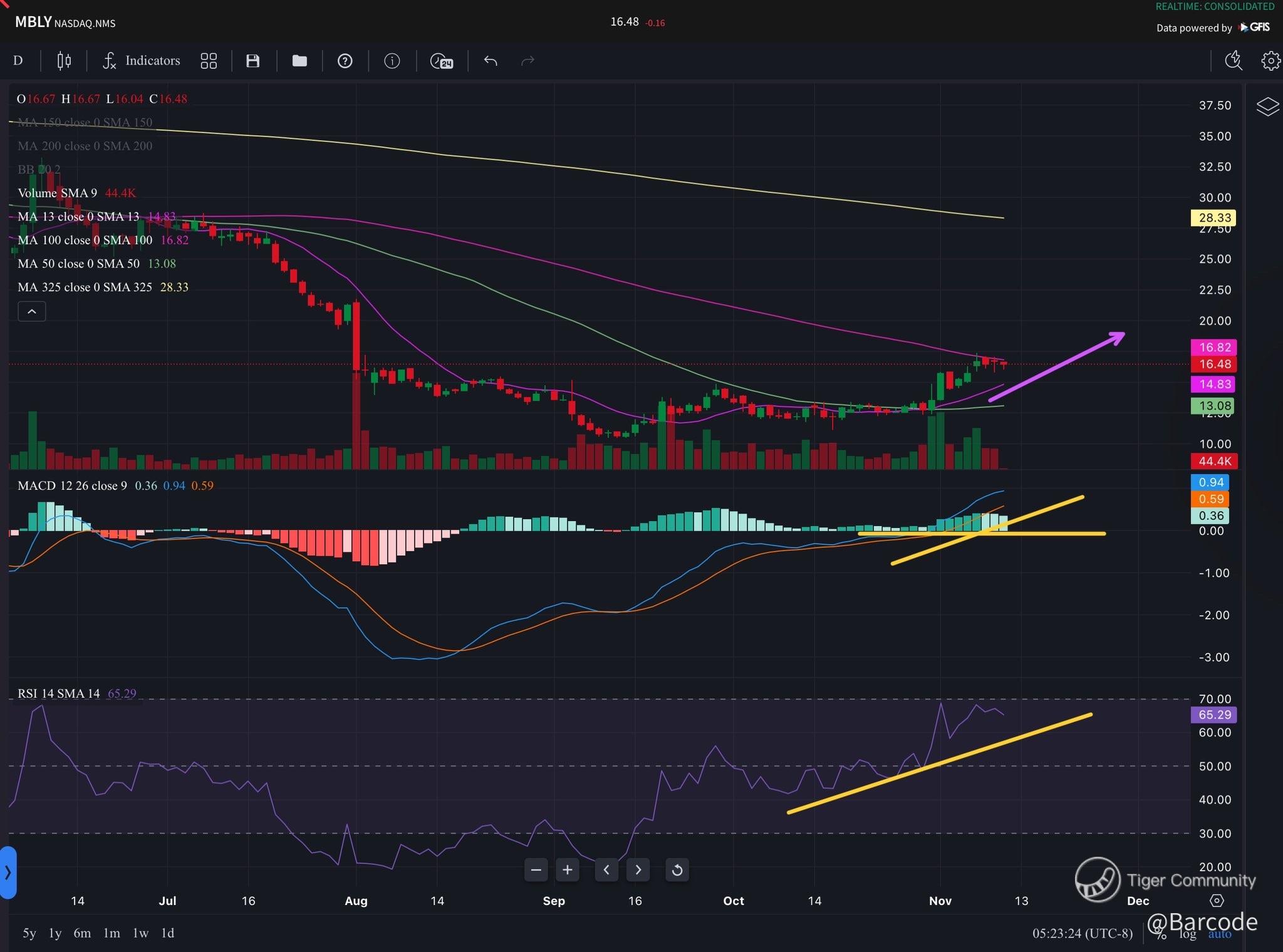Open the layers icon at the right edge

point(1267,106)
